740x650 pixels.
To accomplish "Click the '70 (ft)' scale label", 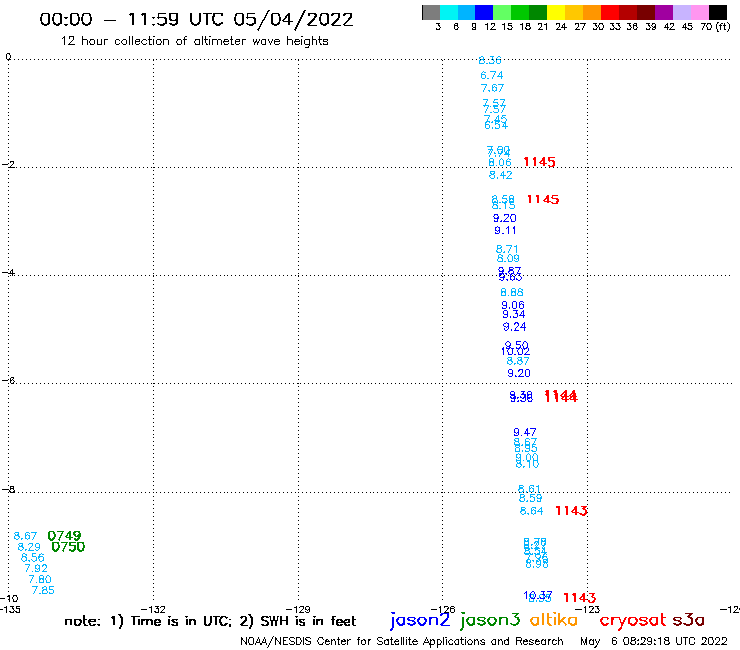I will pos(715,26).
